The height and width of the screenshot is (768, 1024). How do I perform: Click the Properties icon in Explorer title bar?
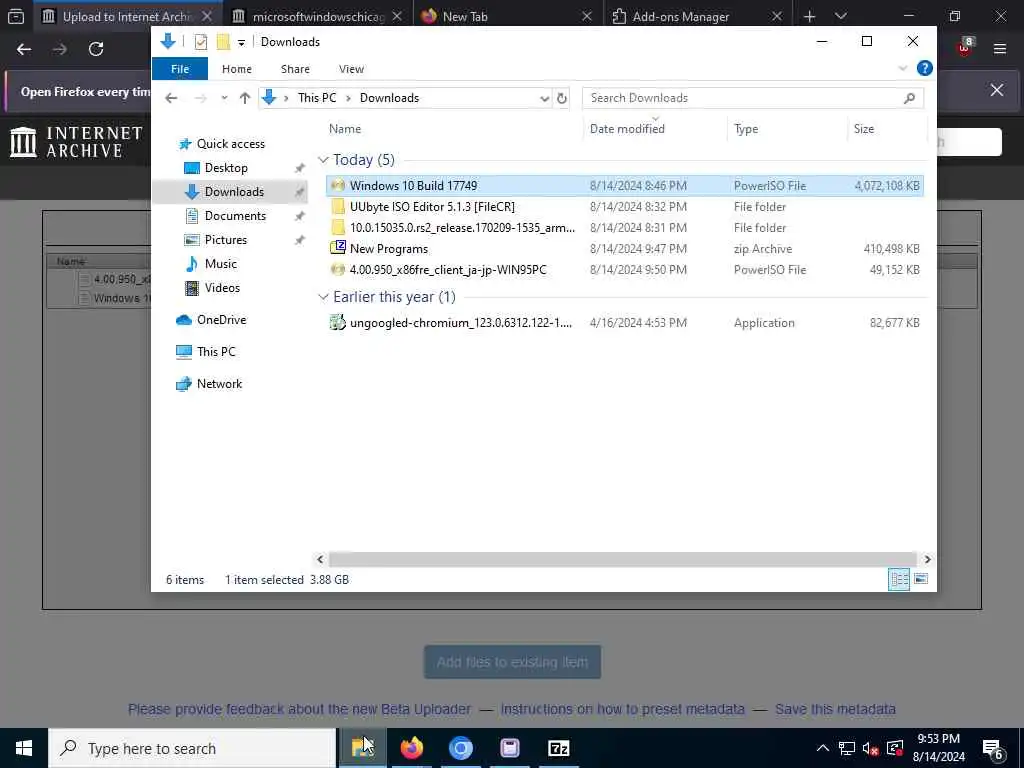pos(200,42)
